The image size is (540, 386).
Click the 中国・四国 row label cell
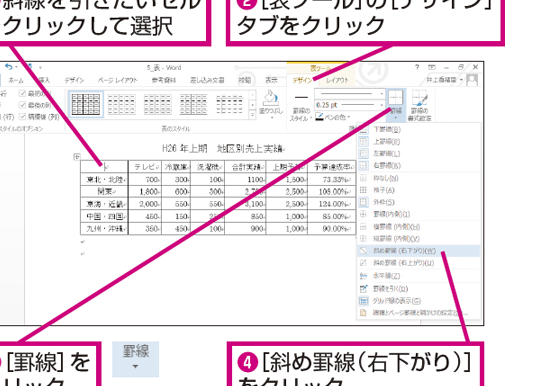click(104, 216)
